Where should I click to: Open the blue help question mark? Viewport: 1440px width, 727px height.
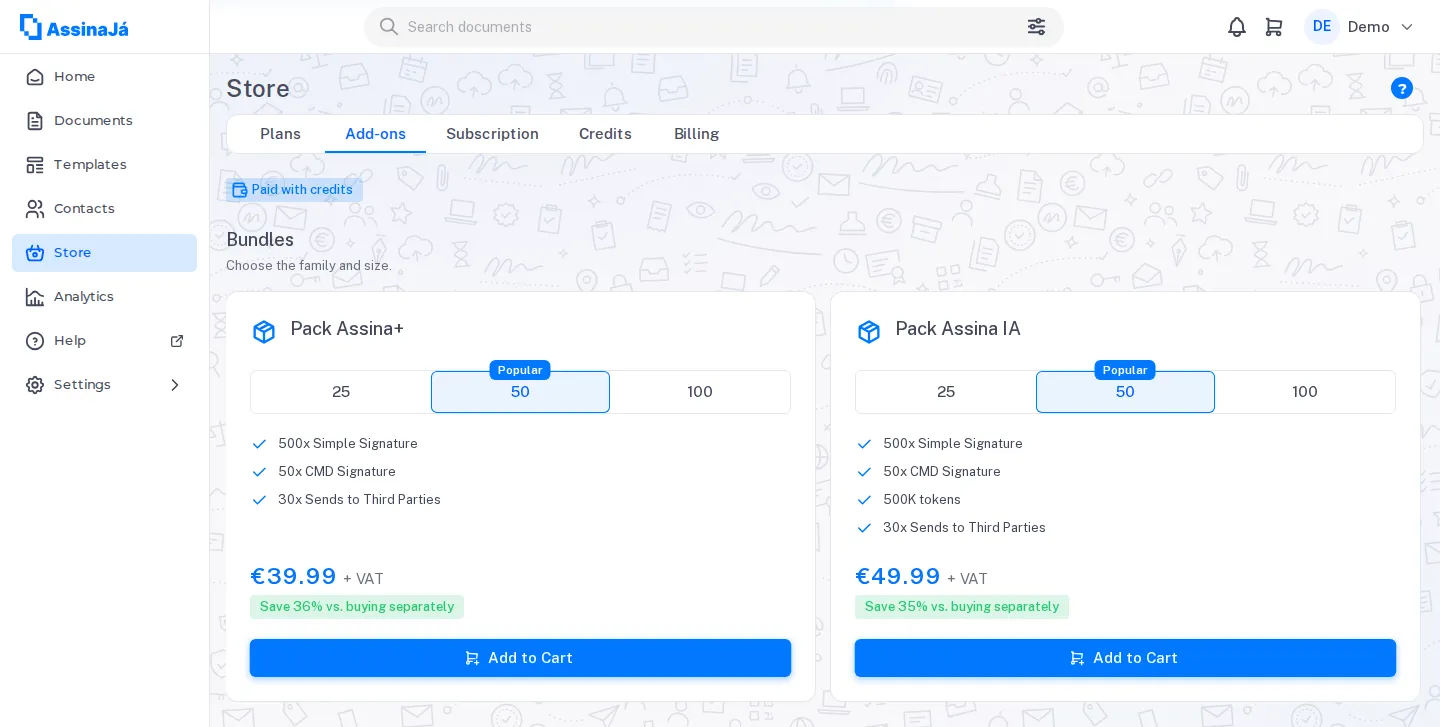tap(1402, 88)
